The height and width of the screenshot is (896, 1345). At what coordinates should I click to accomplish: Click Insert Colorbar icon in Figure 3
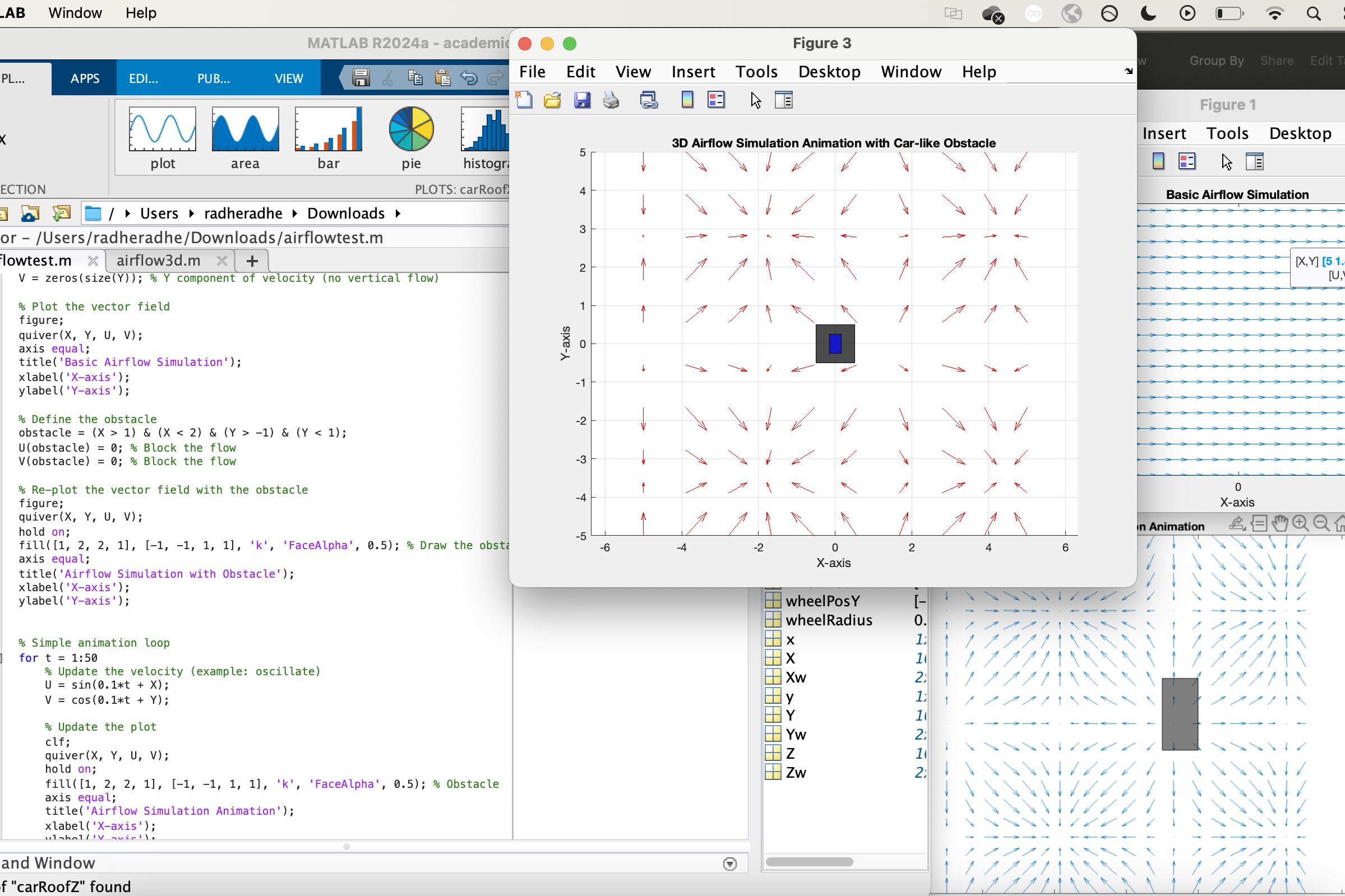tap(687, 100)
